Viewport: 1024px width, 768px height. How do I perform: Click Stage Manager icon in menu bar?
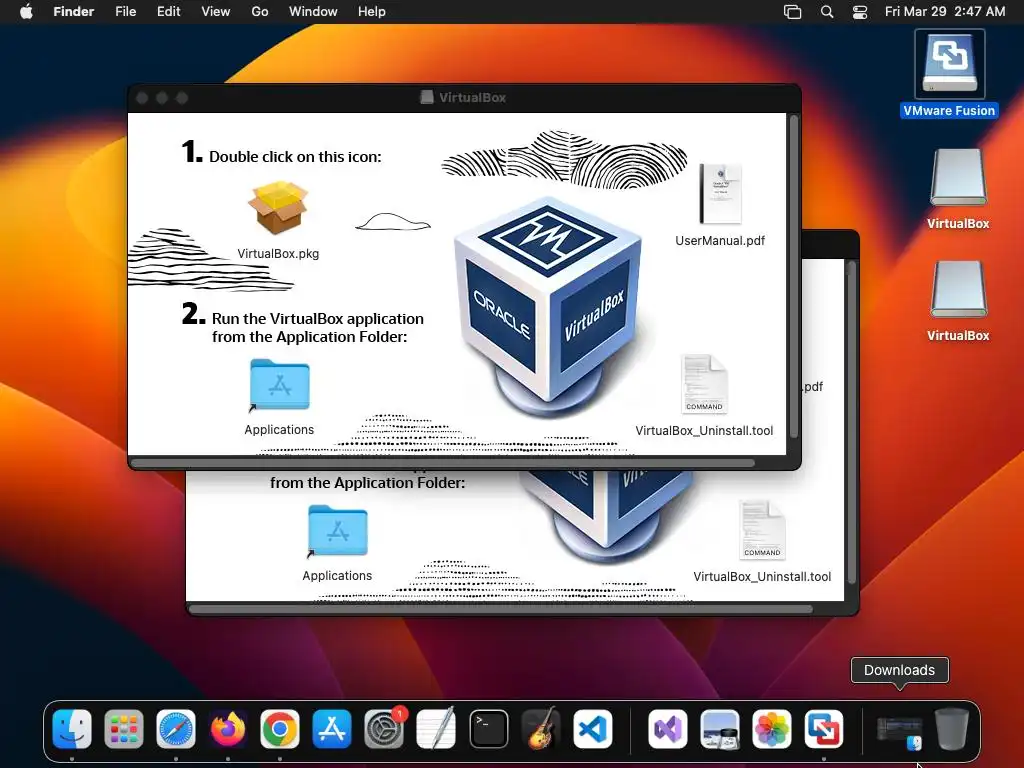[x=793, y=12]
